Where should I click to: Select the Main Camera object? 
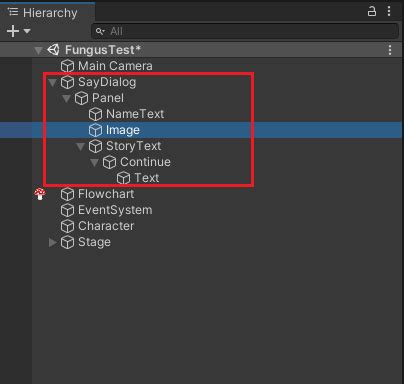coord(115,66)
